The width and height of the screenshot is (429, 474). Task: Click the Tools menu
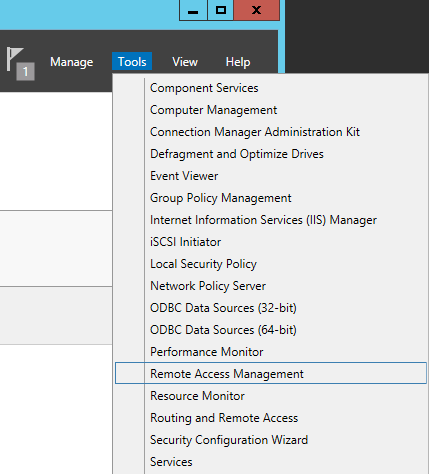132,62
